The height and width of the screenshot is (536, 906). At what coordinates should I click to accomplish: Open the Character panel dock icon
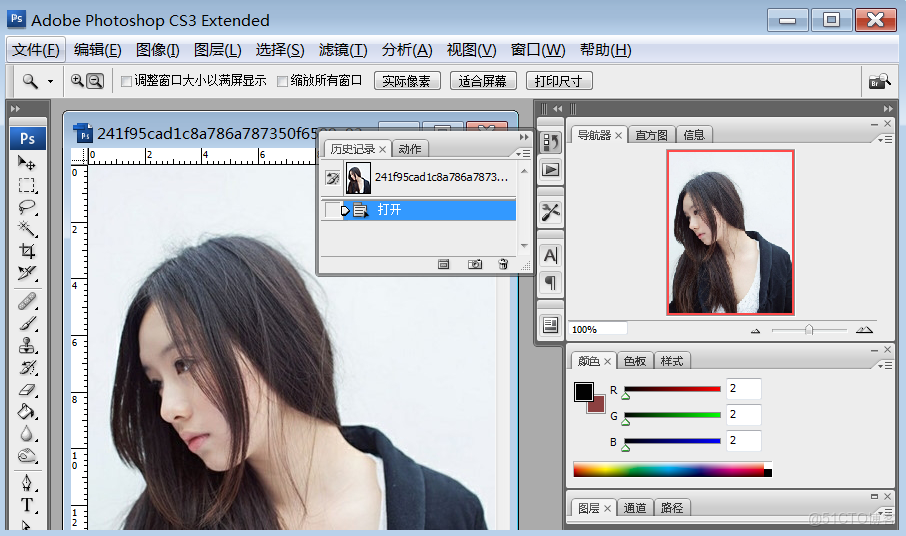coord(550,255)
